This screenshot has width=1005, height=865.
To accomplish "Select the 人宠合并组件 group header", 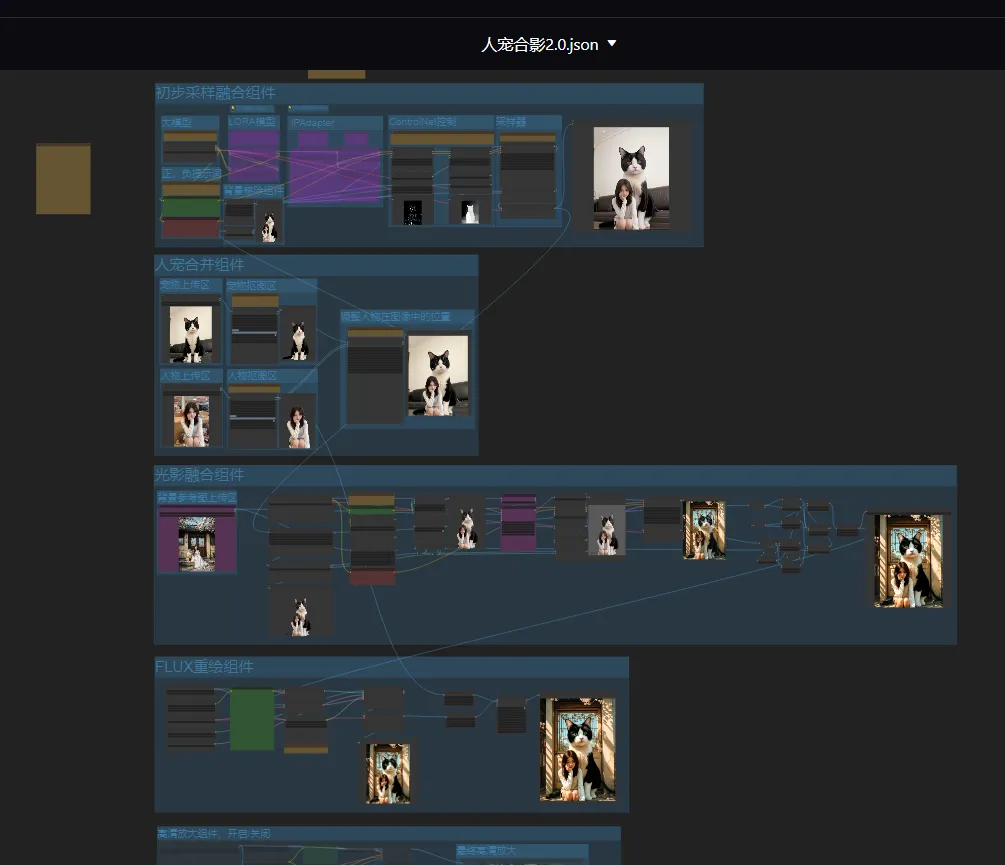I will pos(200,265).
